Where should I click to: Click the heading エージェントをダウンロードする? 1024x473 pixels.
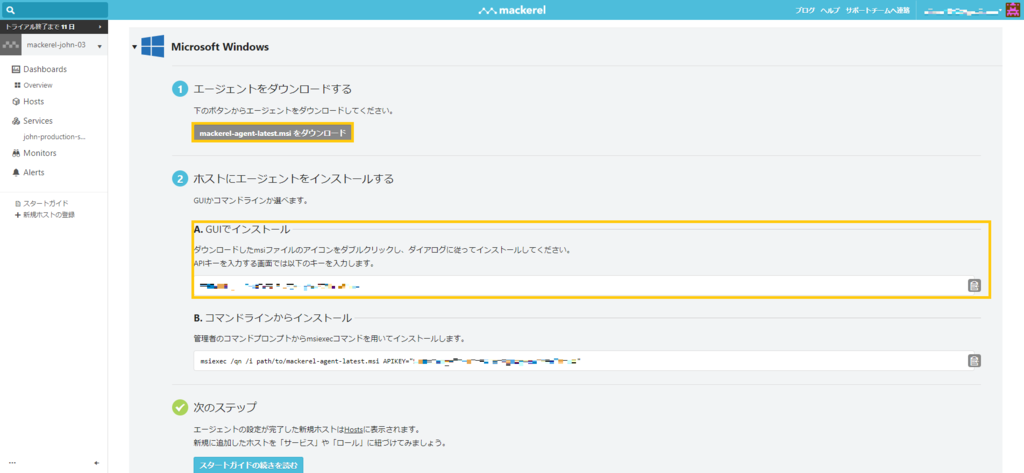tap(273, 89)
